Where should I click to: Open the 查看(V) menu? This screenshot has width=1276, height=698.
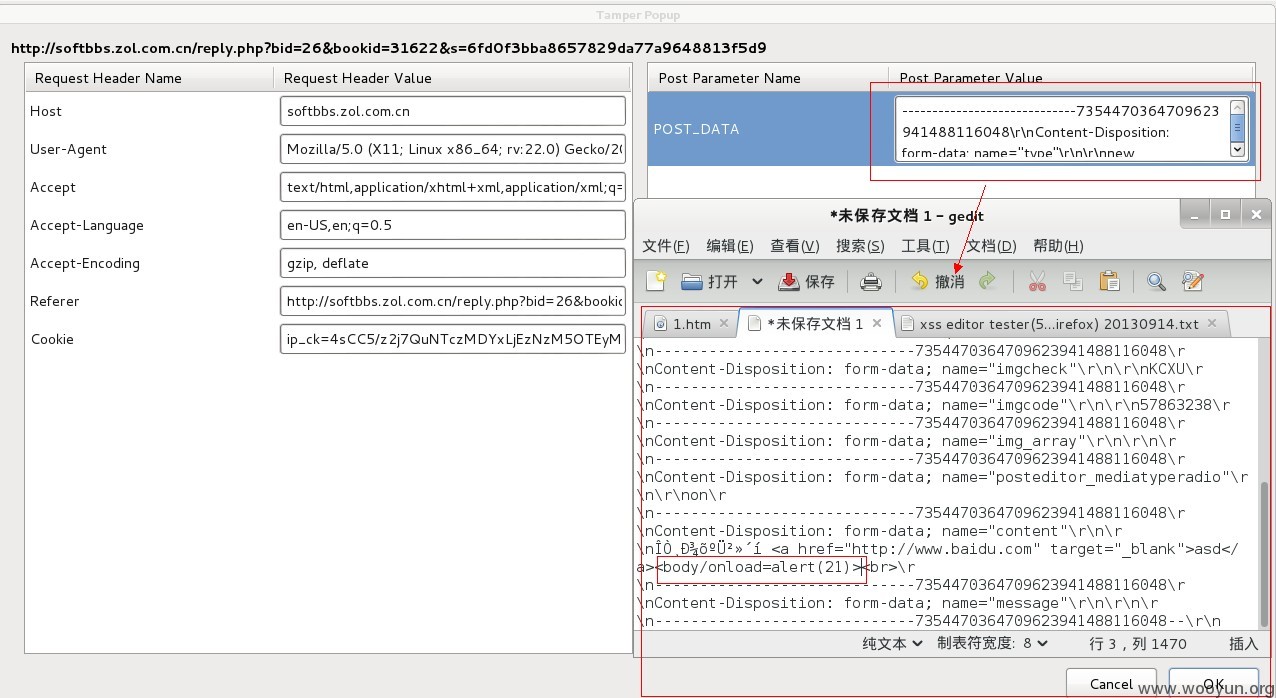[795, 246]
